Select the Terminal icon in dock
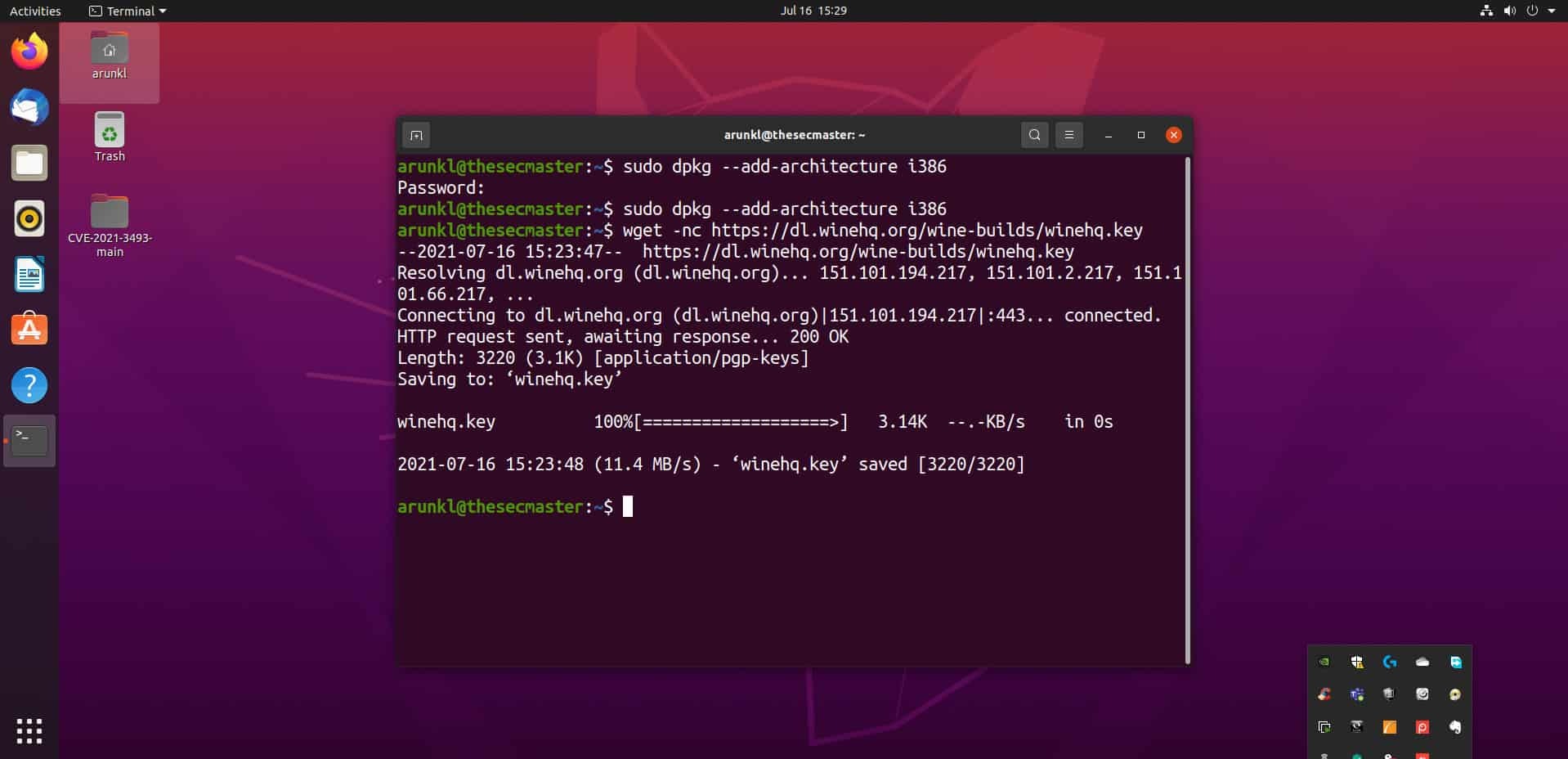The height and width of the screenshot is (759, 1568). click(x=29, y=441)
